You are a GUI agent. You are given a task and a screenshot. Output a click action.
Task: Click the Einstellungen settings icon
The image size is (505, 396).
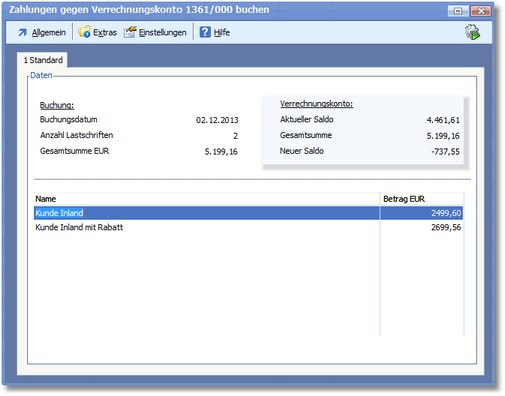(130, 32)
